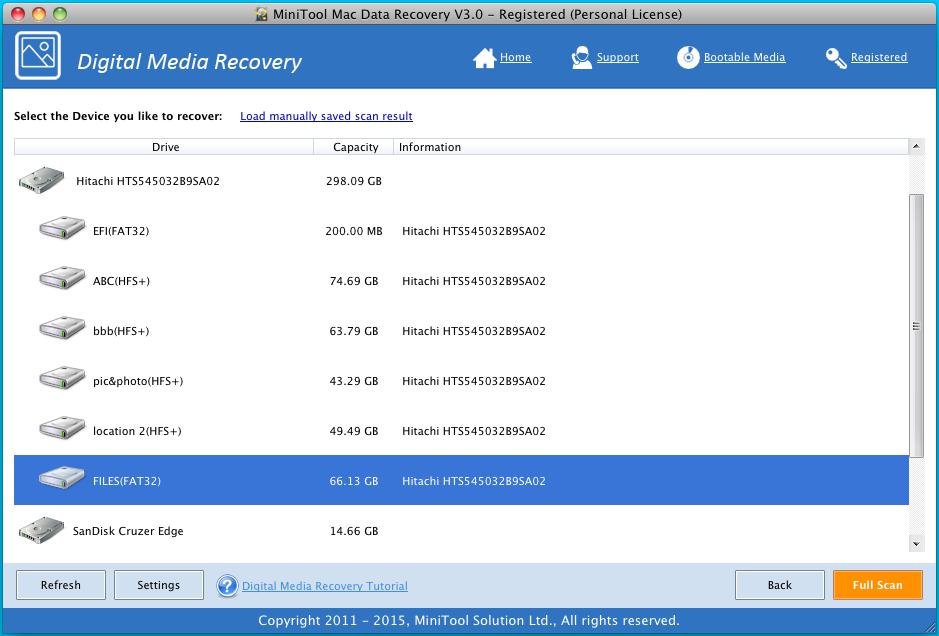Open Load manually saved scan result
The width and height of the screenshot is (939, 636).
click(326, 116)
